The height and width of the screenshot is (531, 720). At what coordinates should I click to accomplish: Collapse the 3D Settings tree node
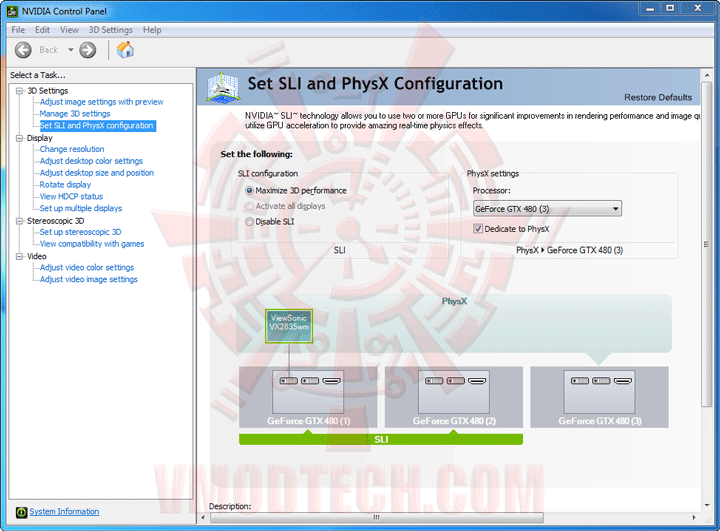(x=19, y=90)
